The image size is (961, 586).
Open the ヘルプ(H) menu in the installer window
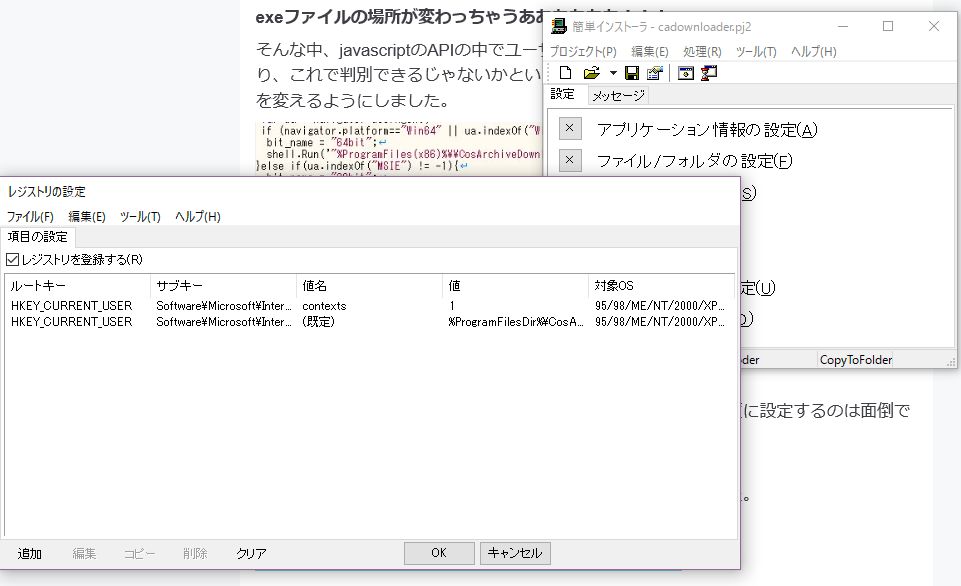(x=813, y=51)
